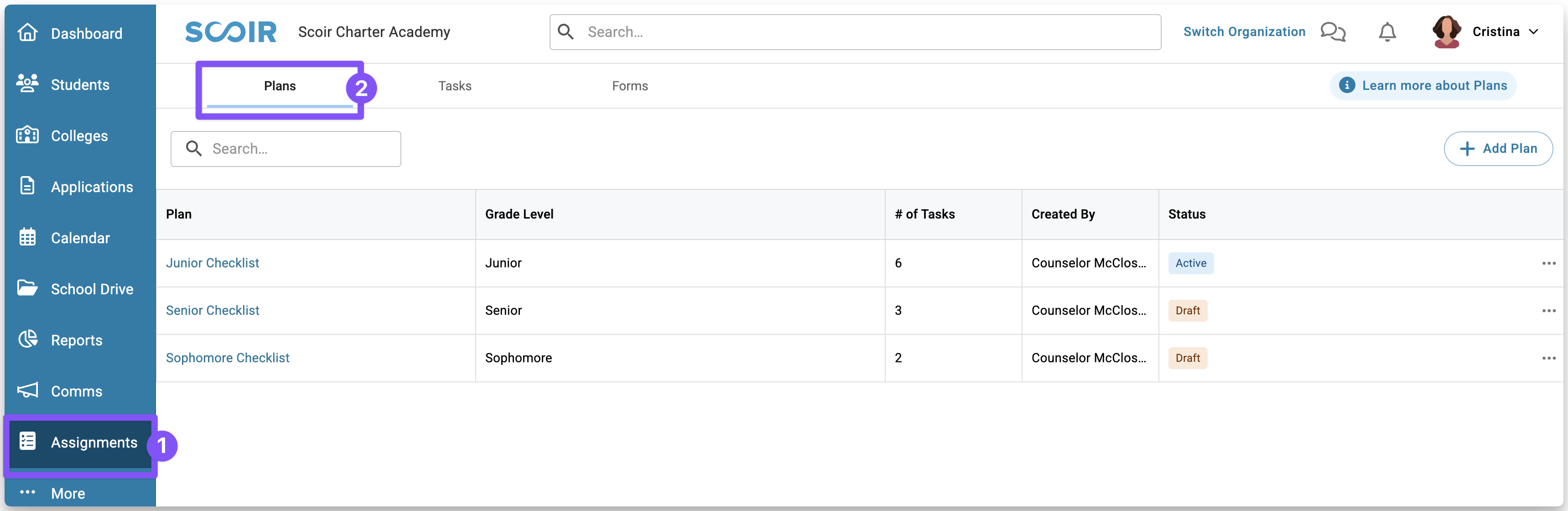Focus the top global search field
Viewport: 1568px width, 511px height.
pyautogui.click(x=855, y=31)
